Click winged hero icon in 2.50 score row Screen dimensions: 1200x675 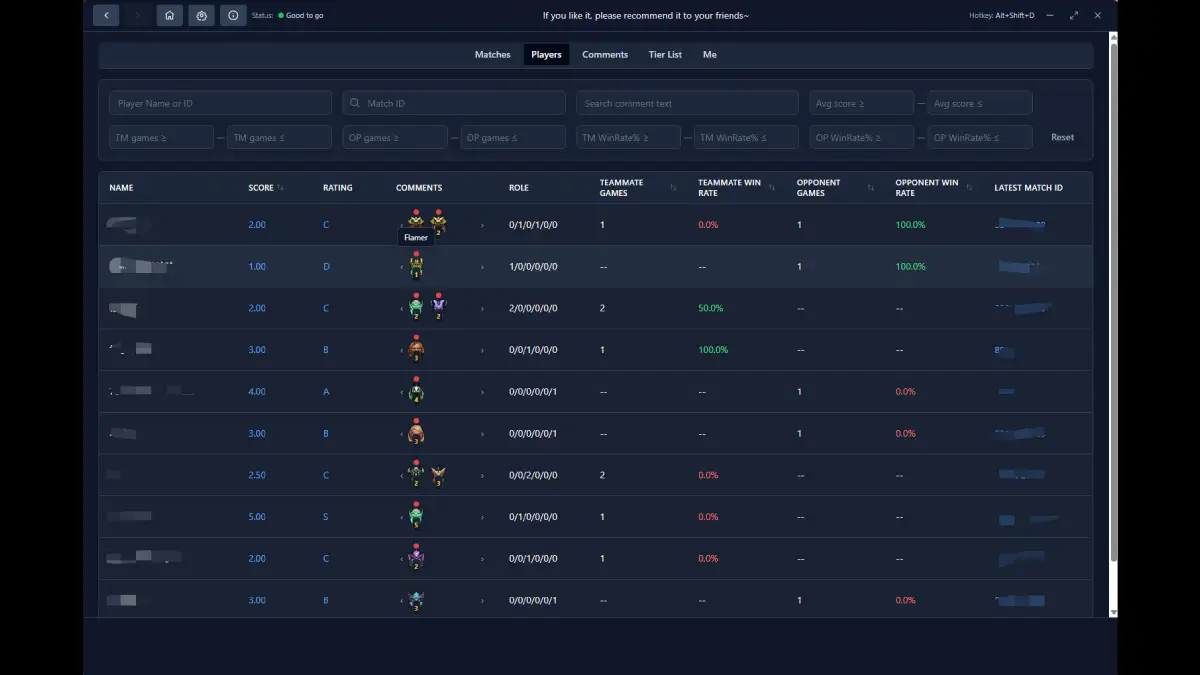click(x=438, y=475)
